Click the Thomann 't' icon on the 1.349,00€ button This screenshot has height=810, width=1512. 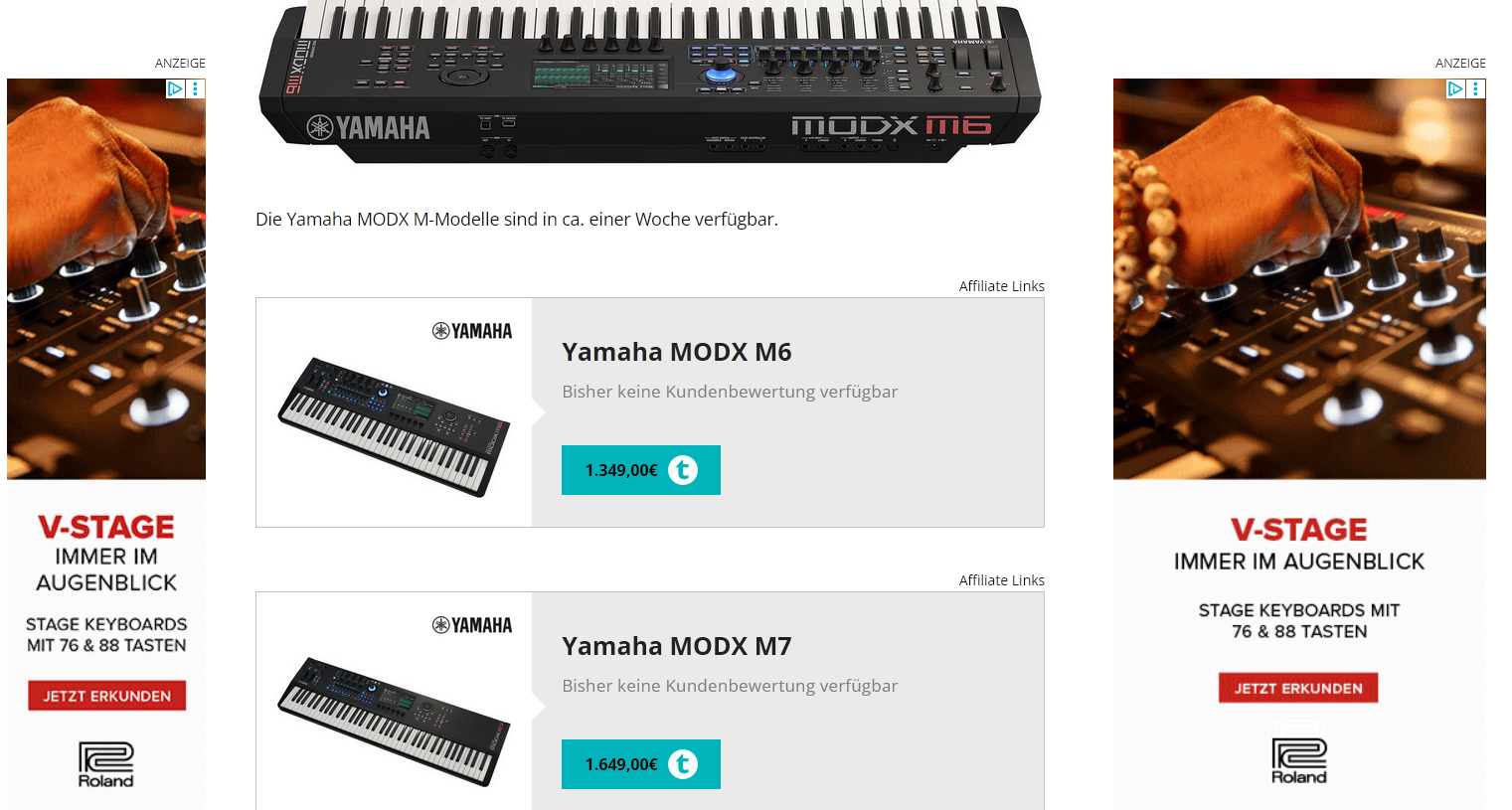click(683, 470)
